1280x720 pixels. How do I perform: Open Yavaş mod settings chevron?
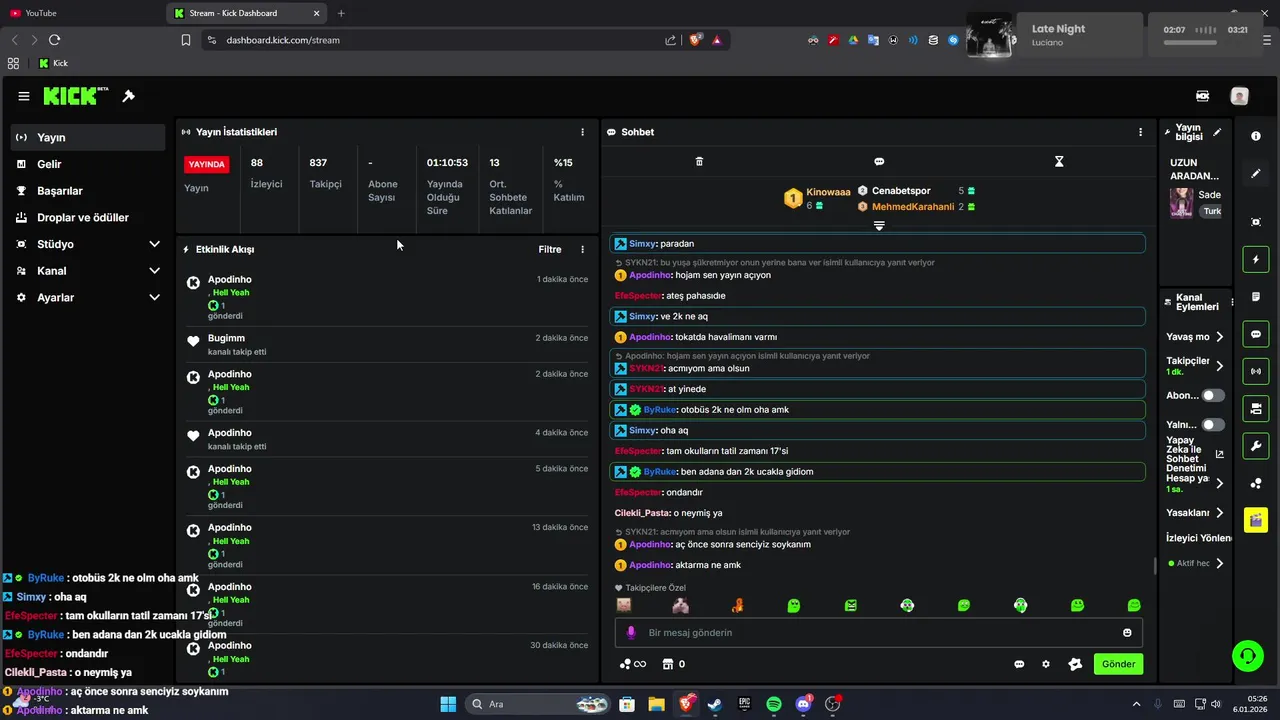click(x=1219, y=337)
